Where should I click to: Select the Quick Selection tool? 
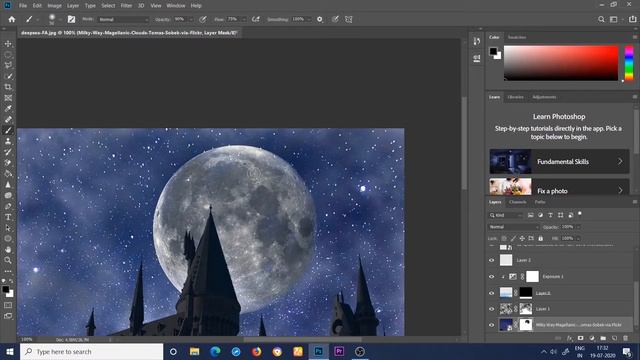tap(8, 76)
